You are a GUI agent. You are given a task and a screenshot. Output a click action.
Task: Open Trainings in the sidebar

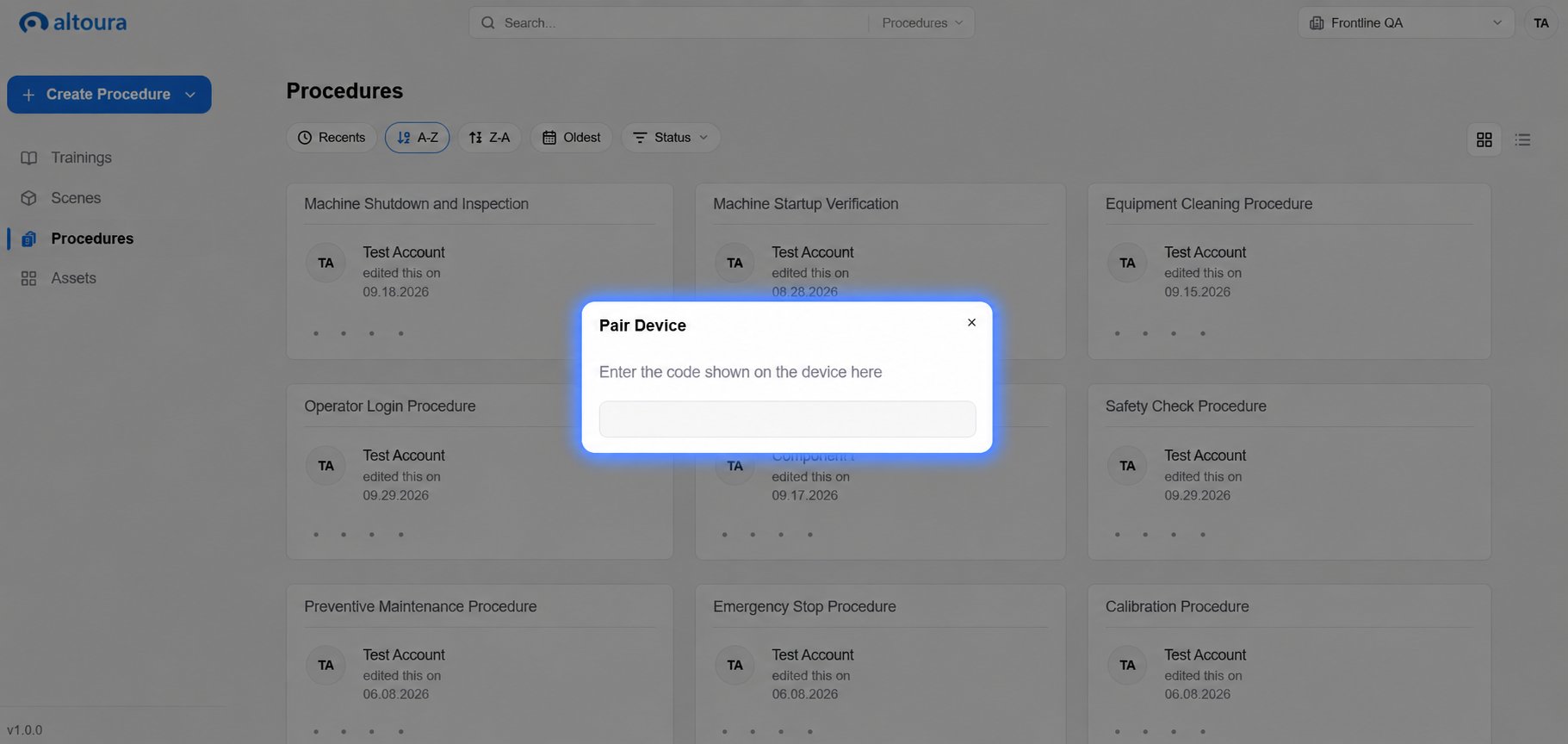pyautogui.click(x=81, y=158)
